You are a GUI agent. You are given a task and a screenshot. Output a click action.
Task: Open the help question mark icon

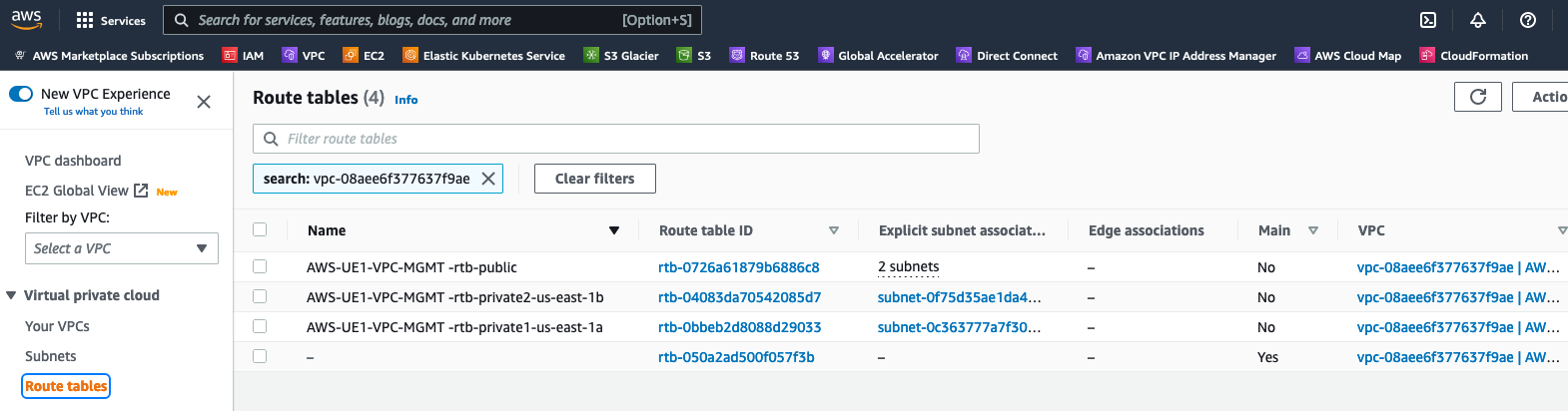click(1528, 20)
